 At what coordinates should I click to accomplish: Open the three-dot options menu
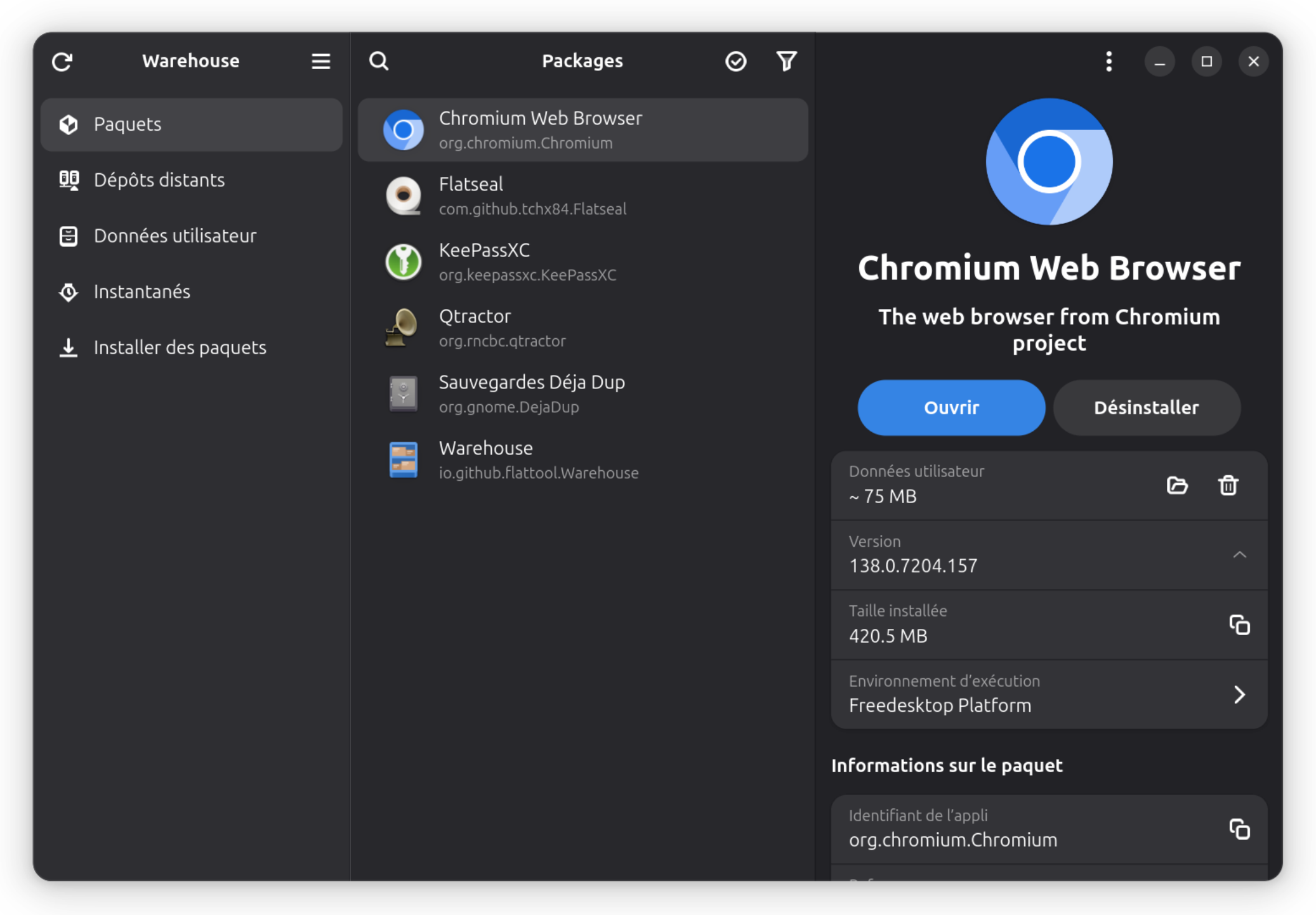coord(1109,62)
